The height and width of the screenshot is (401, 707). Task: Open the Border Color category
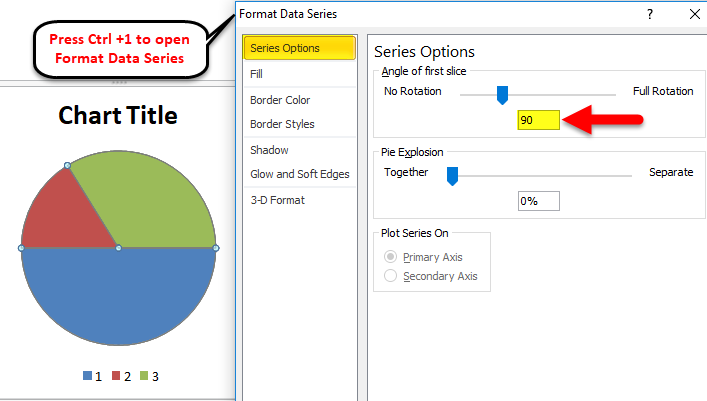click(x=280, y=100)
